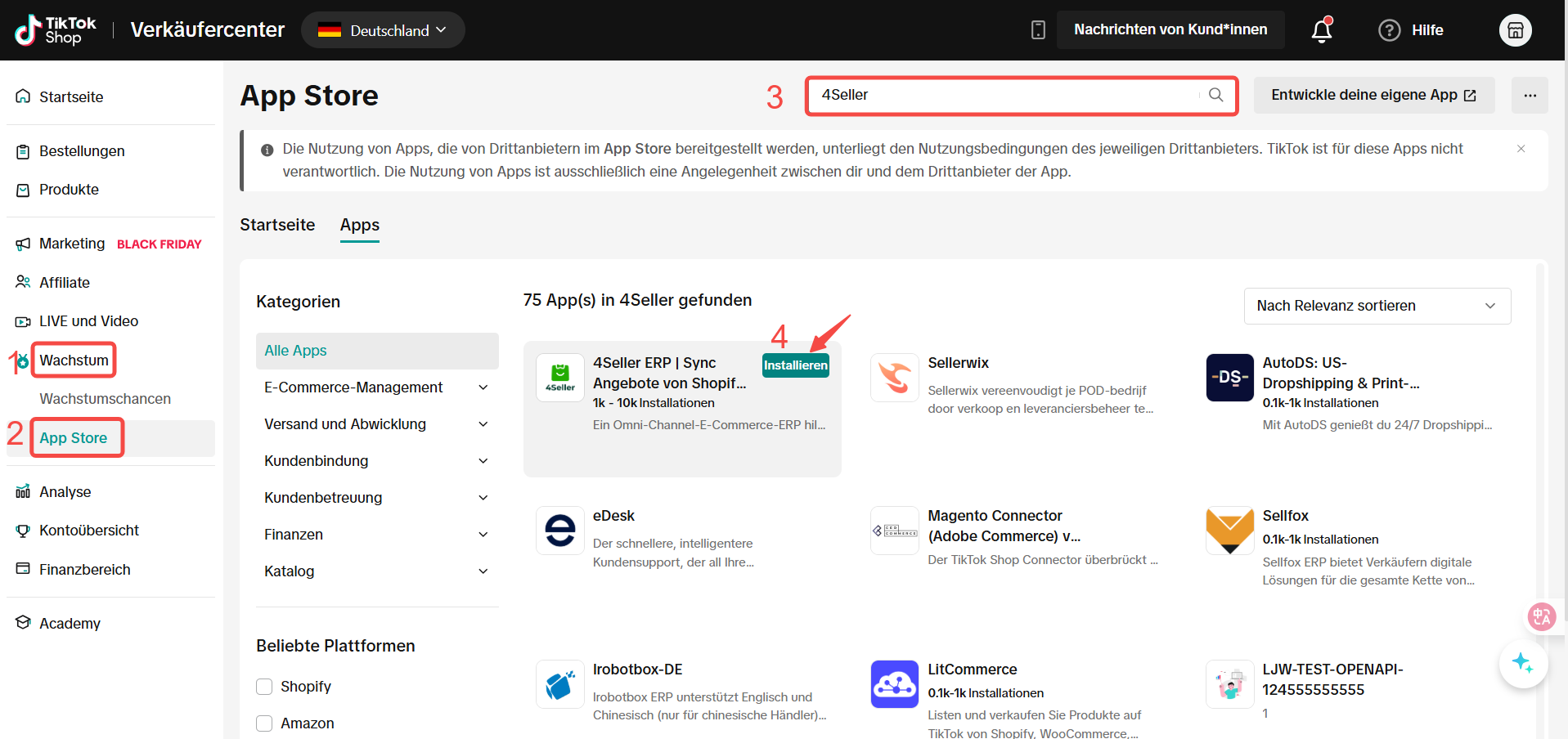Enable the Shopify platform checkbox
1568x739 pixels.
264,687
